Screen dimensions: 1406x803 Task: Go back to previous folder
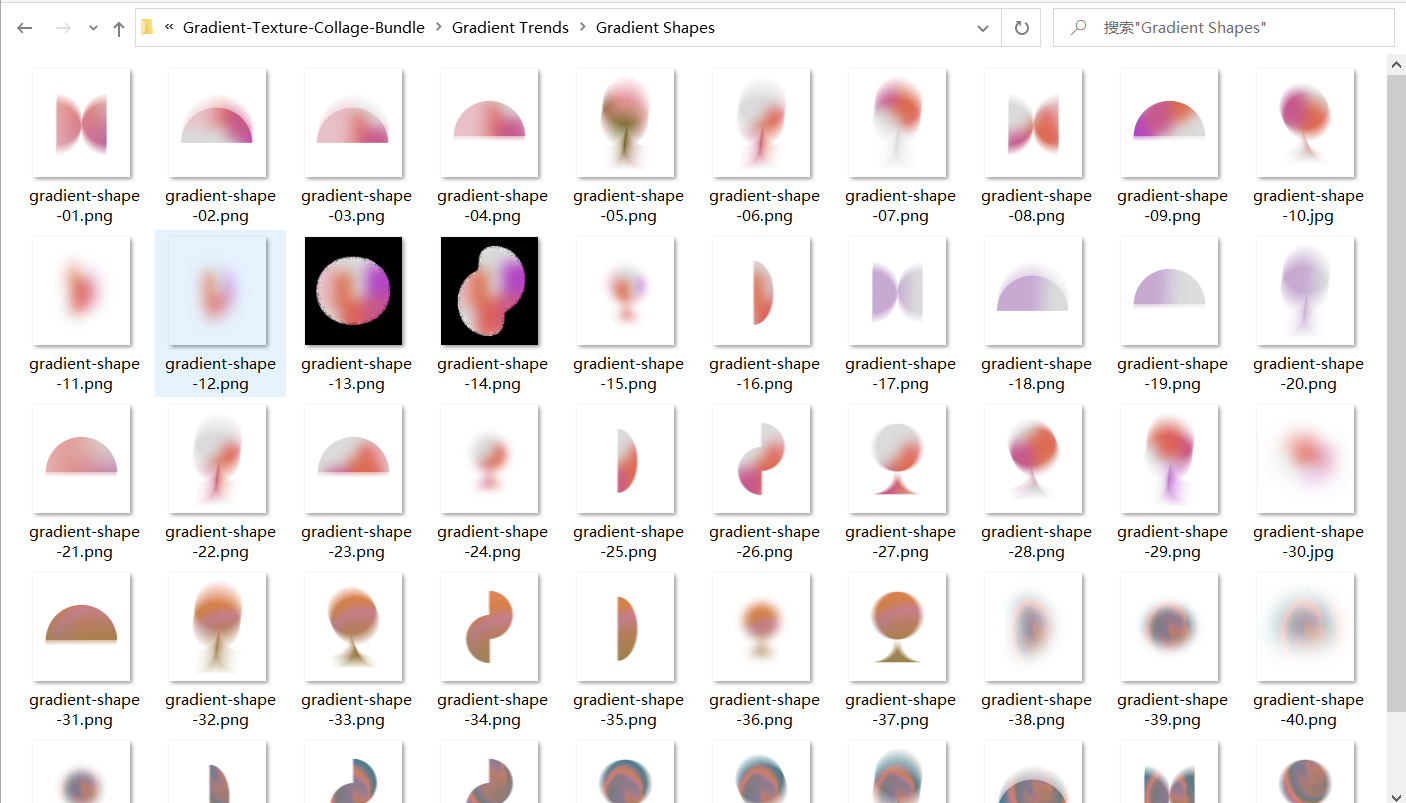[x=25, y=28]
